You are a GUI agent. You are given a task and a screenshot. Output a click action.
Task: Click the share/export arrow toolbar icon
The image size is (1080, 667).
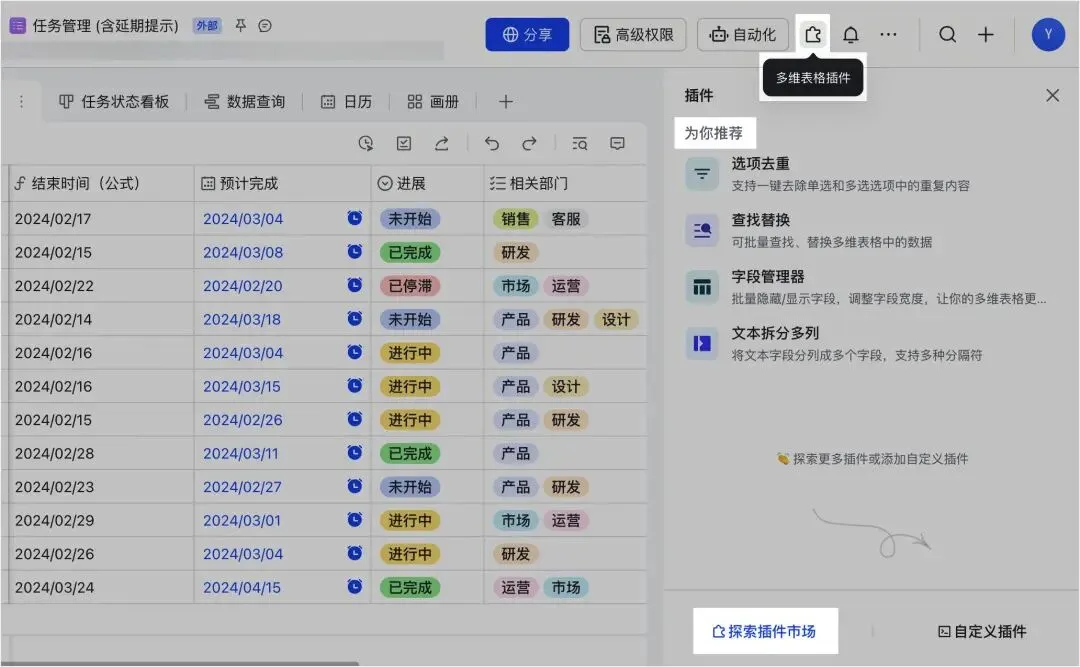click(442, 143)
